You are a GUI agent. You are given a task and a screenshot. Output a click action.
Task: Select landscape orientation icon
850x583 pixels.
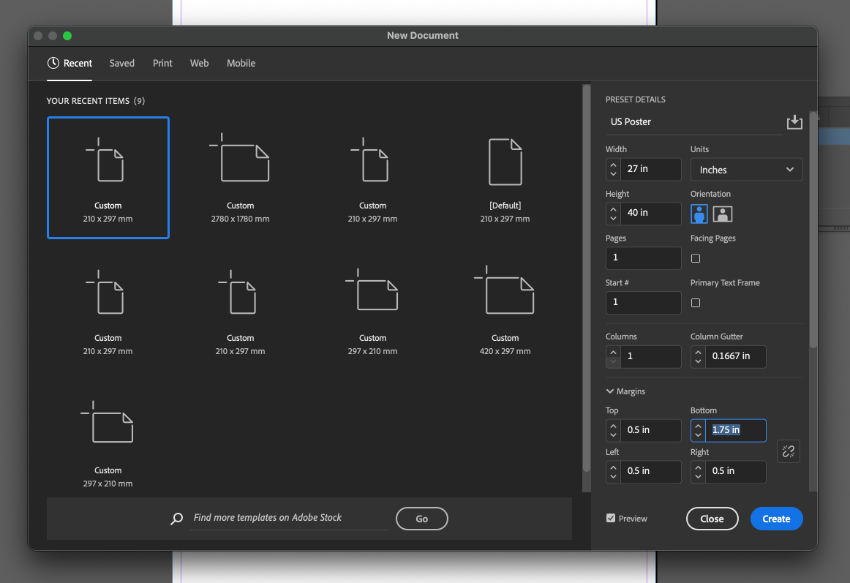[722, 214]
